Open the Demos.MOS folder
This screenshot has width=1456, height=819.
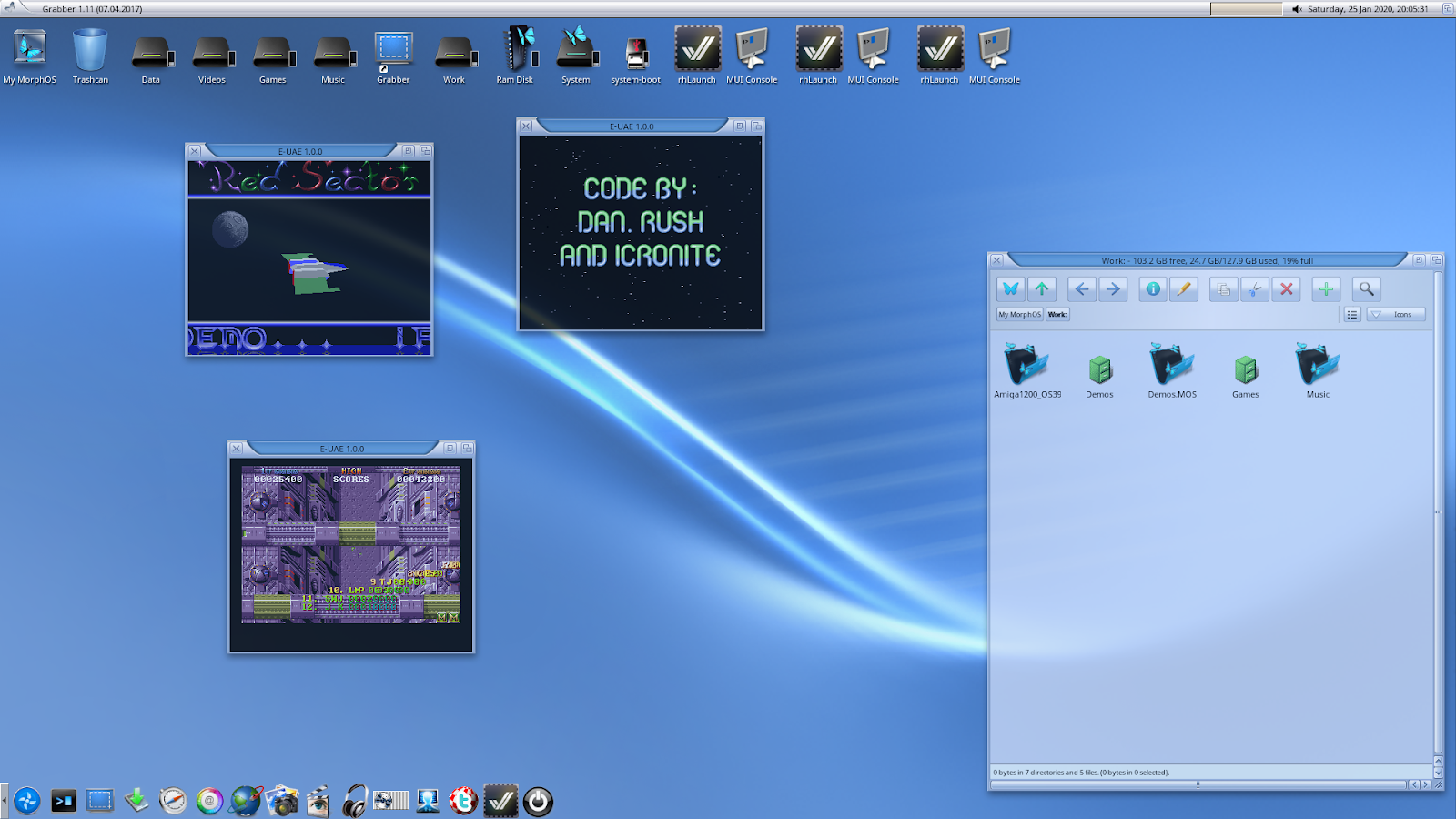tap(1172, 371)
